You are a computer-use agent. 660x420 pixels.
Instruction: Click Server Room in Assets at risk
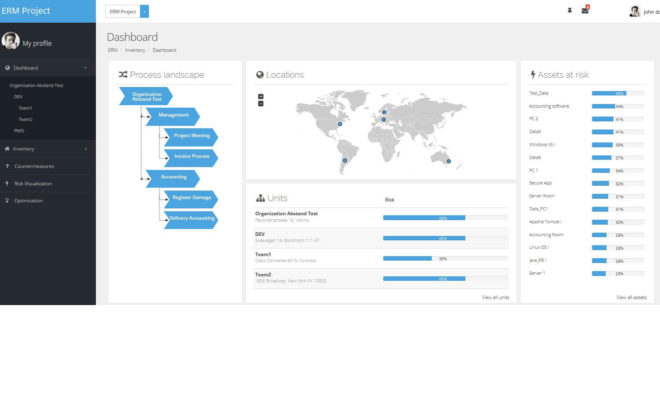542,196
